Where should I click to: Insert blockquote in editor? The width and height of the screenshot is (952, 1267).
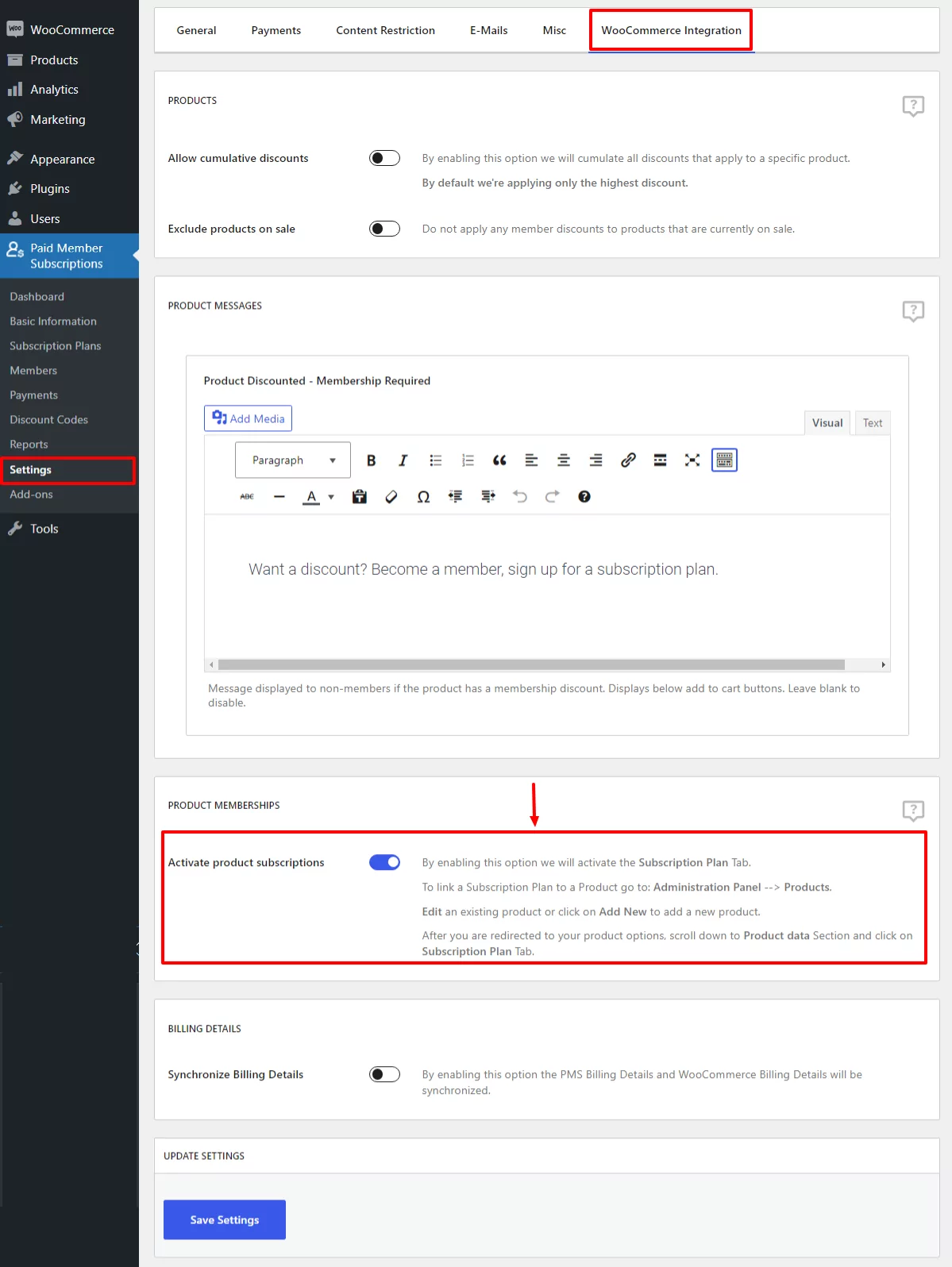(x=499, y=460)
